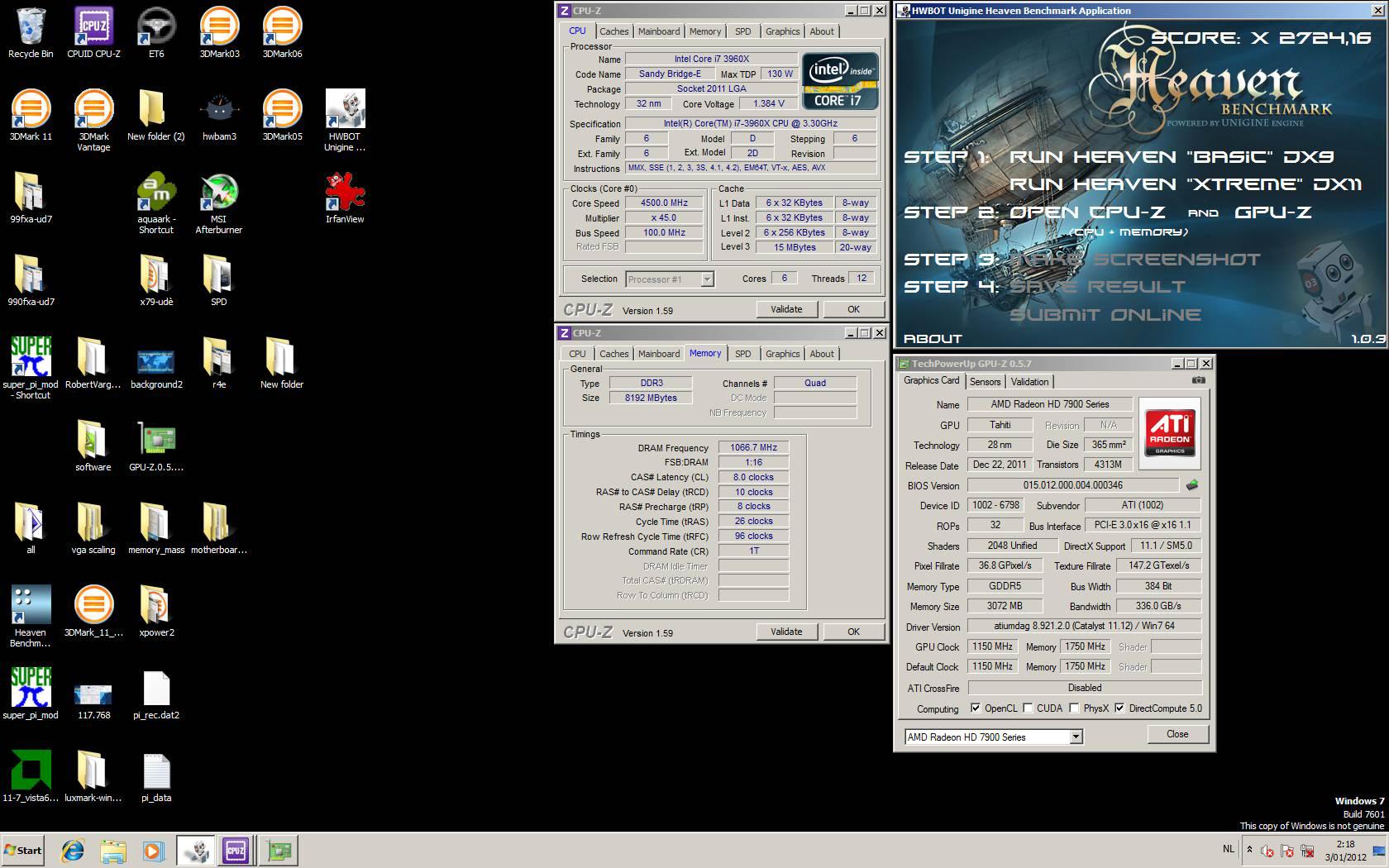Open the Recycle Bin desktop icon
Image resolution: width=1389 pixels, height=868 pixels.
pyautogui.click(x=31, y=33)
